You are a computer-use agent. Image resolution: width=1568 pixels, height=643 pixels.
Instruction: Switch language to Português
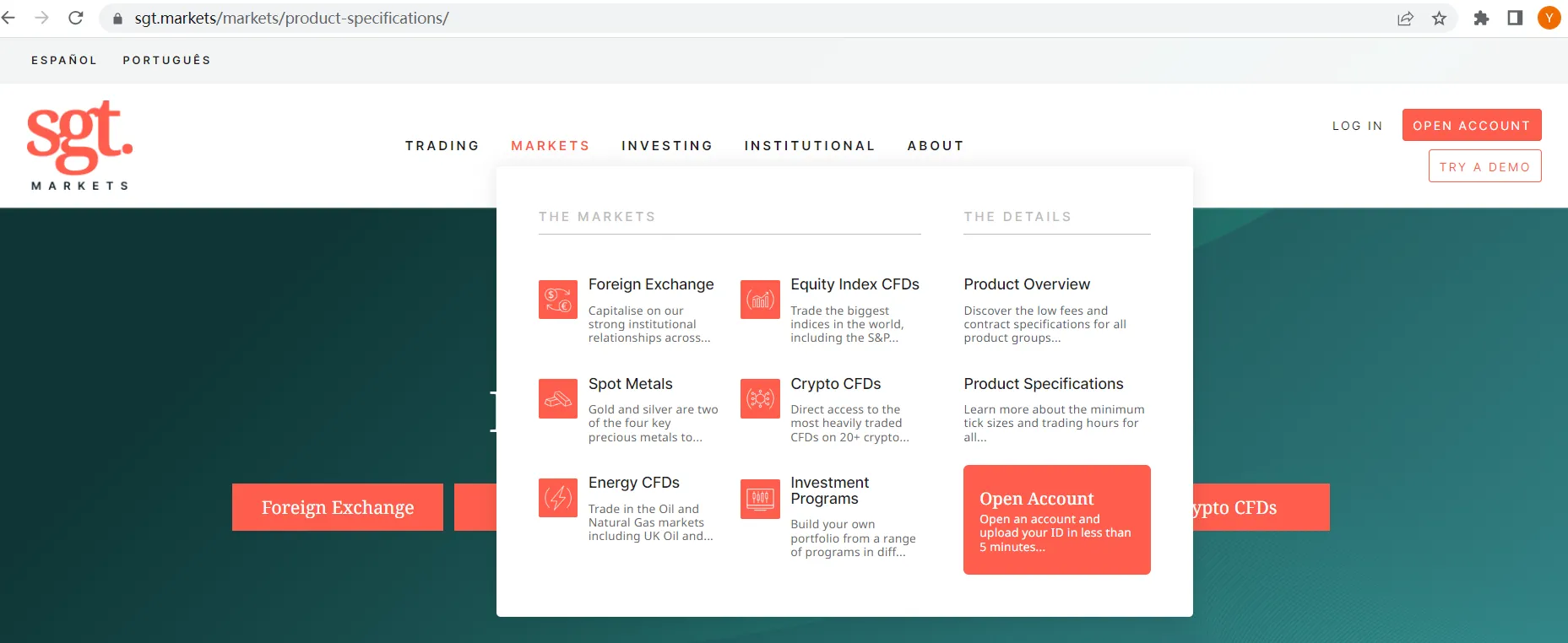(166, 61)
